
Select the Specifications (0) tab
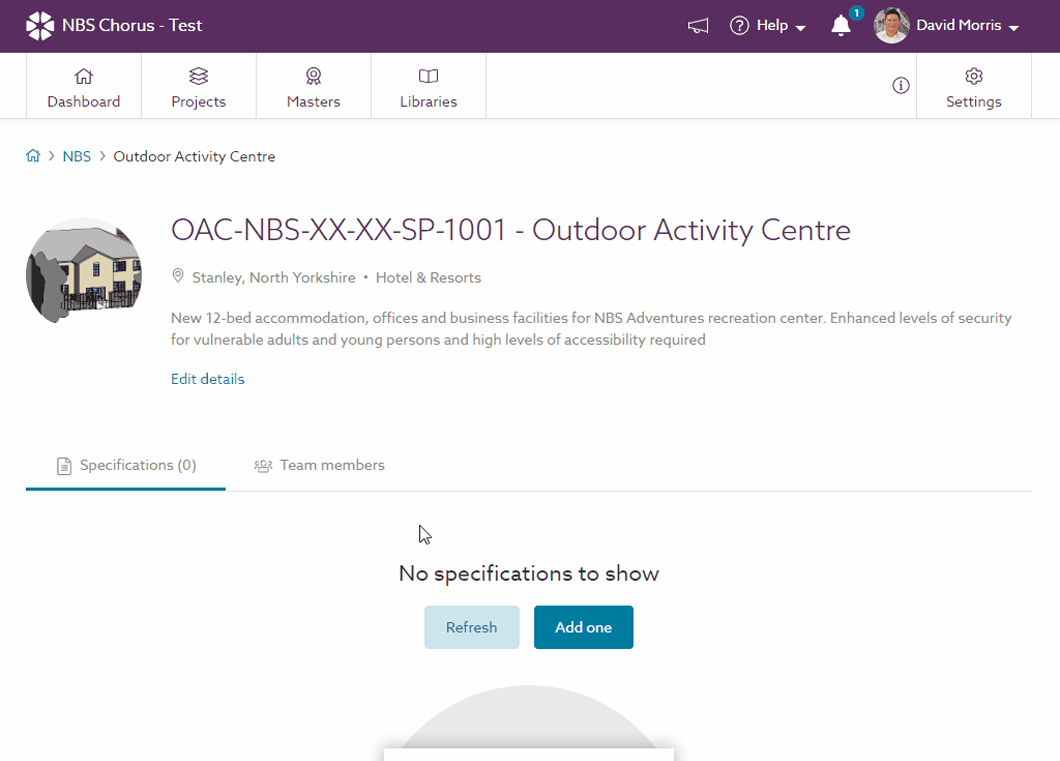(x=126, y=465)
